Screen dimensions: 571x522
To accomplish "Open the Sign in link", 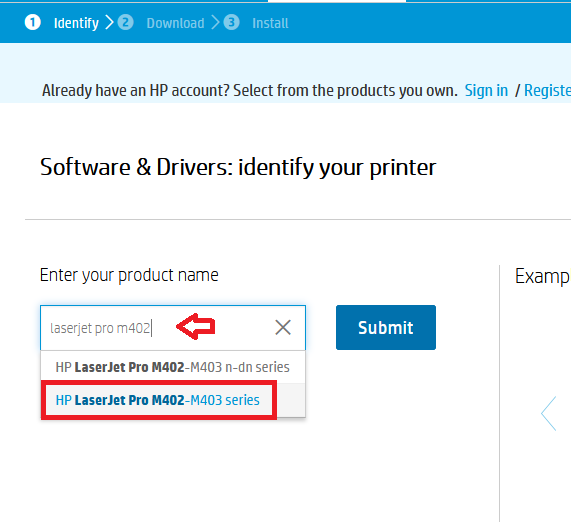I will (x=486, y=90).
